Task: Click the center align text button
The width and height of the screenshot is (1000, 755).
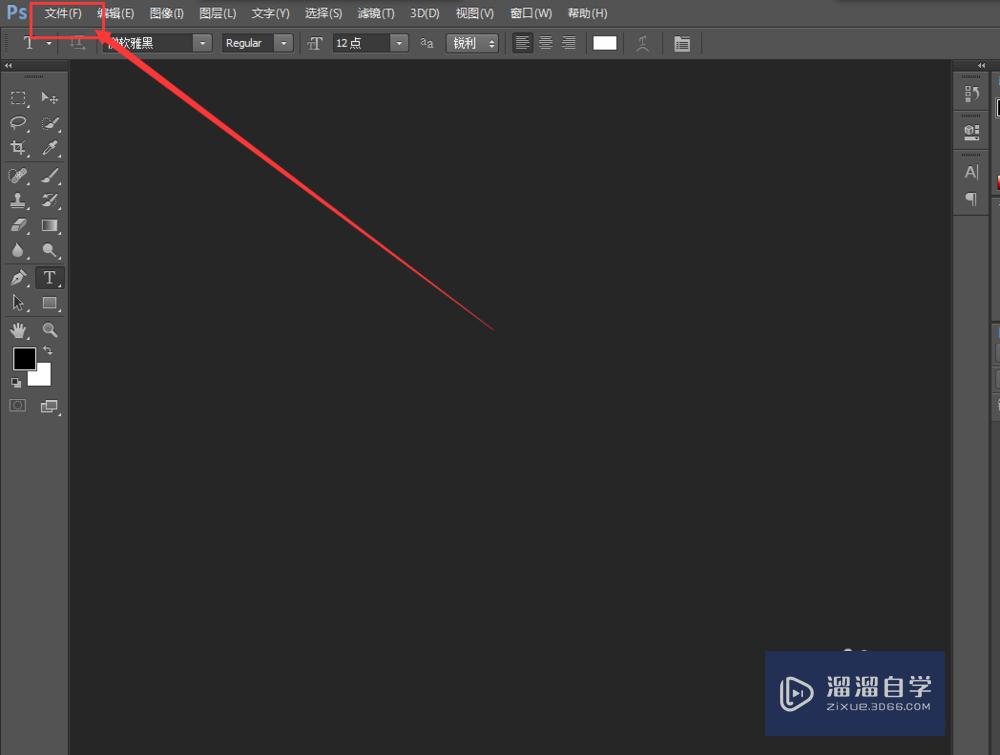Action: (546, 43)
